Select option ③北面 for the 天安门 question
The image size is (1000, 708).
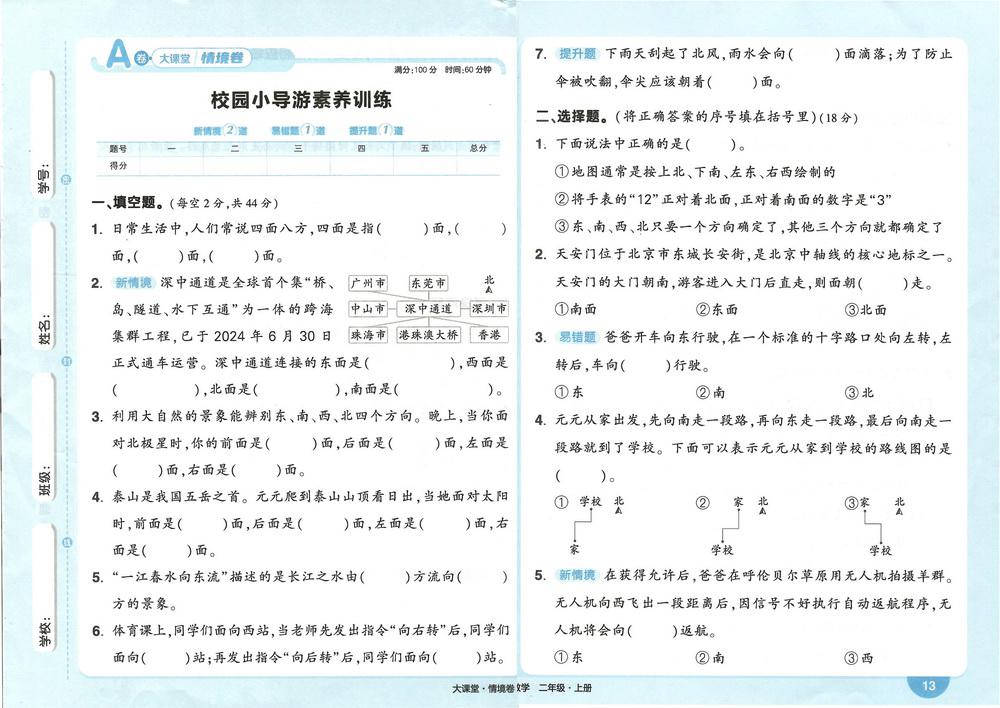pyautogui.click(x=866, y=310)
